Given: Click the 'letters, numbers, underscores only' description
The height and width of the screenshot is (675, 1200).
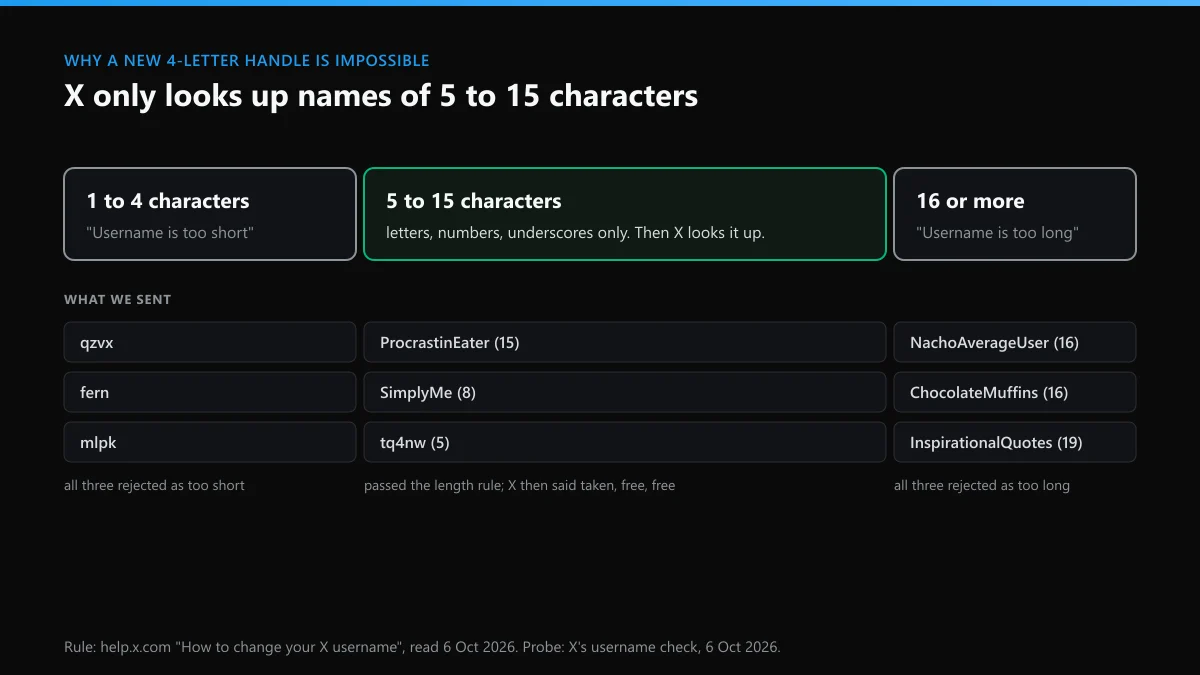Looking at the screenshot, I should [575, 233].
